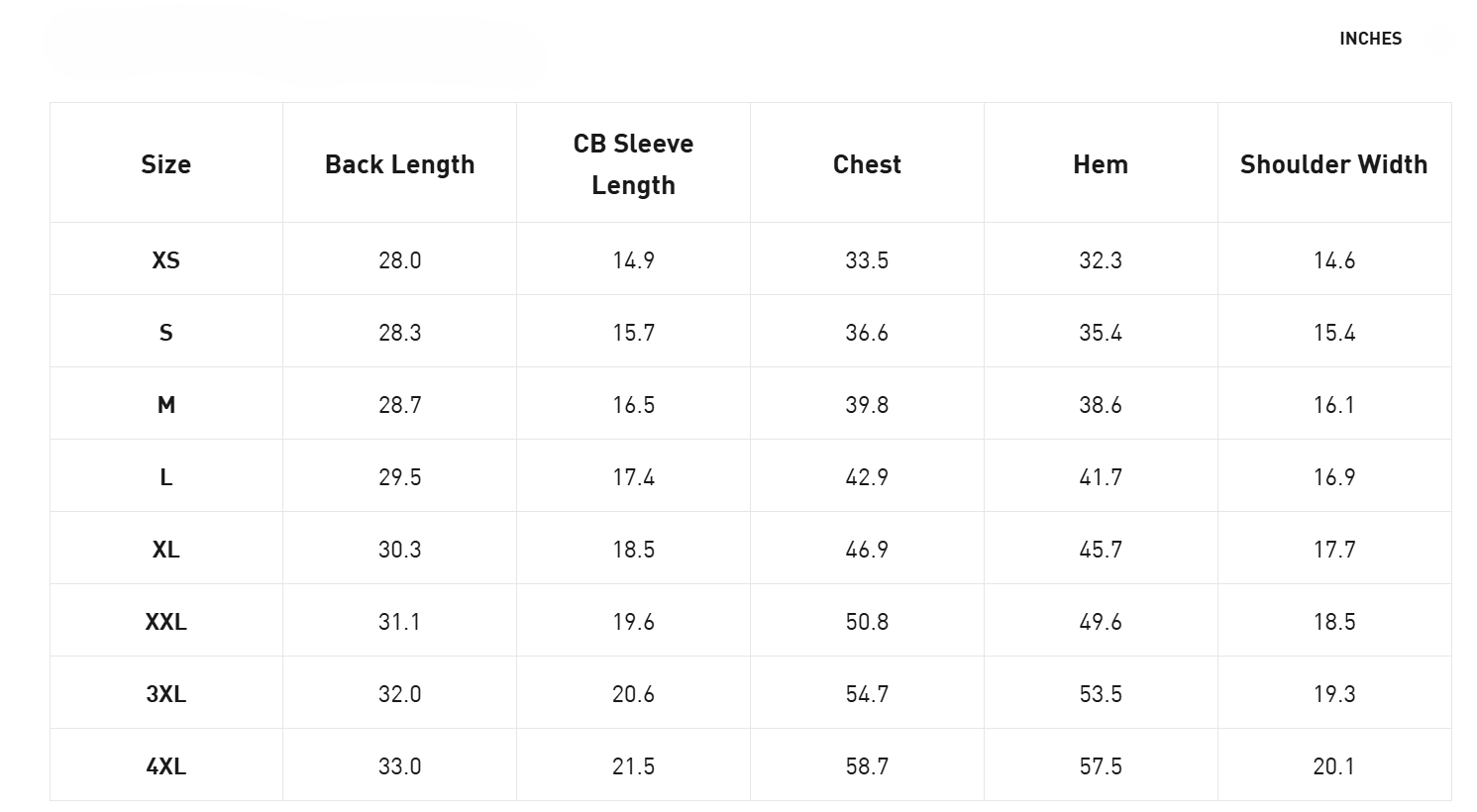Click the Size column header

pyautogui.click(x=166, y=164)
